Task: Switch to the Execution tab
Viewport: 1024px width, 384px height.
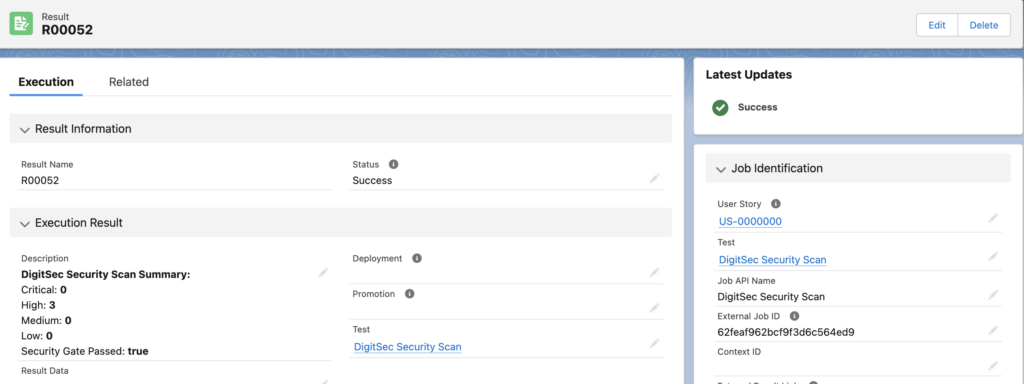Action: (x=46, y=82)
